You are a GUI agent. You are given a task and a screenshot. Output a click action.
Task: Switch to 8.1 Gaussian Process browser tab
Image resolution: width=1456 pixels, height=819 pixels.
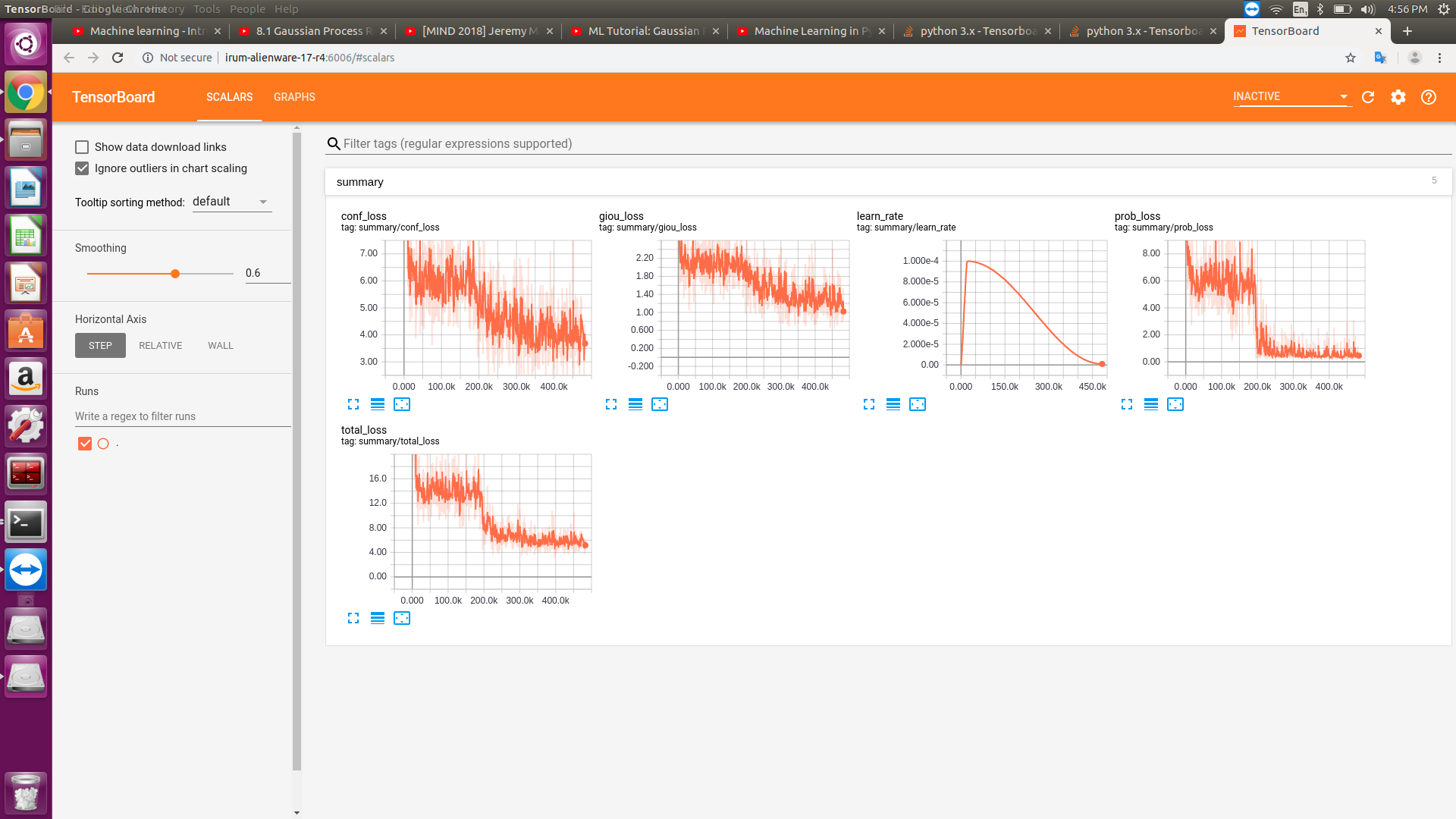point(314,31)
